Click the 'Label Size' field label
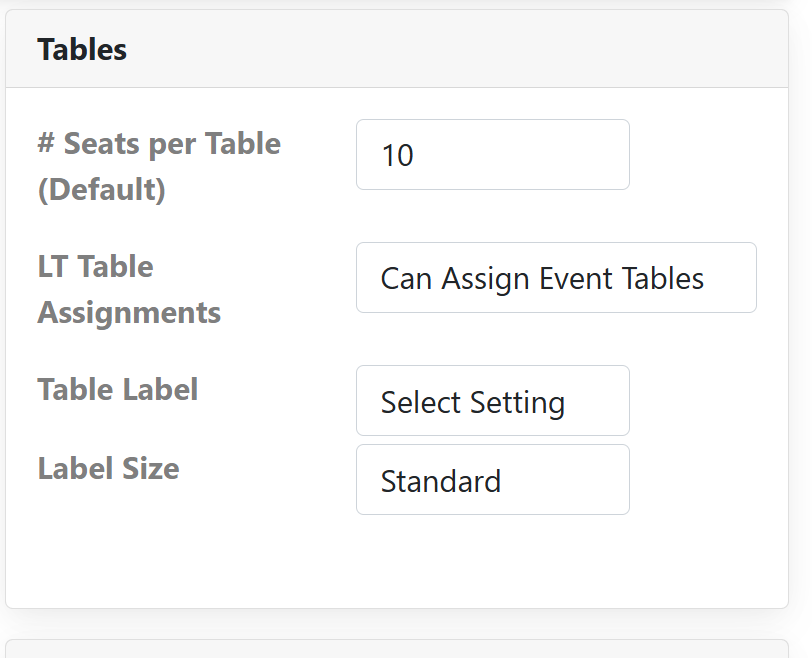This screenshot has height=658, width=812. point(108,468)
